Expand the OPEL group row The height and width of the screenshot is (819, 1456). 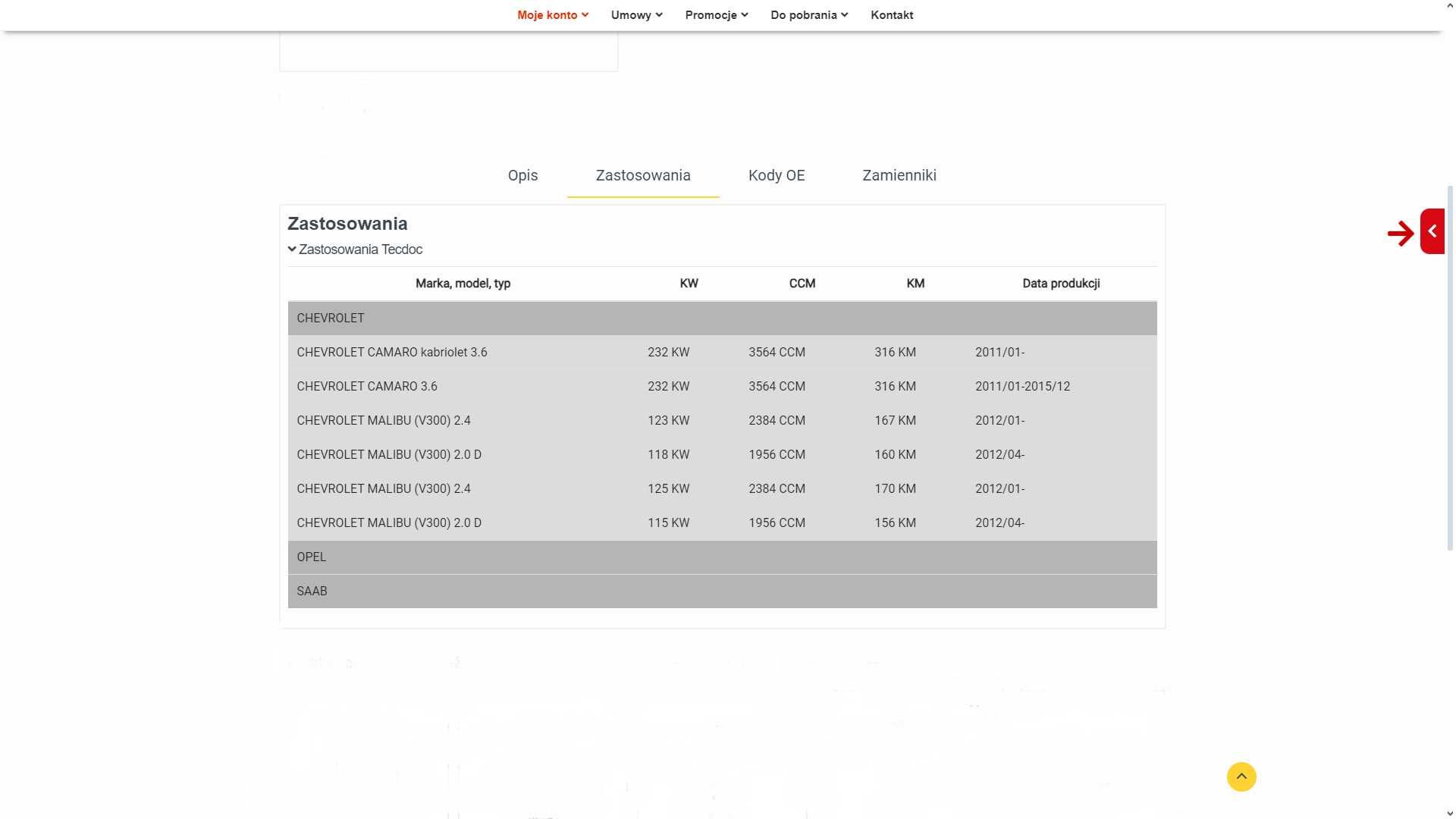point(722,557)
